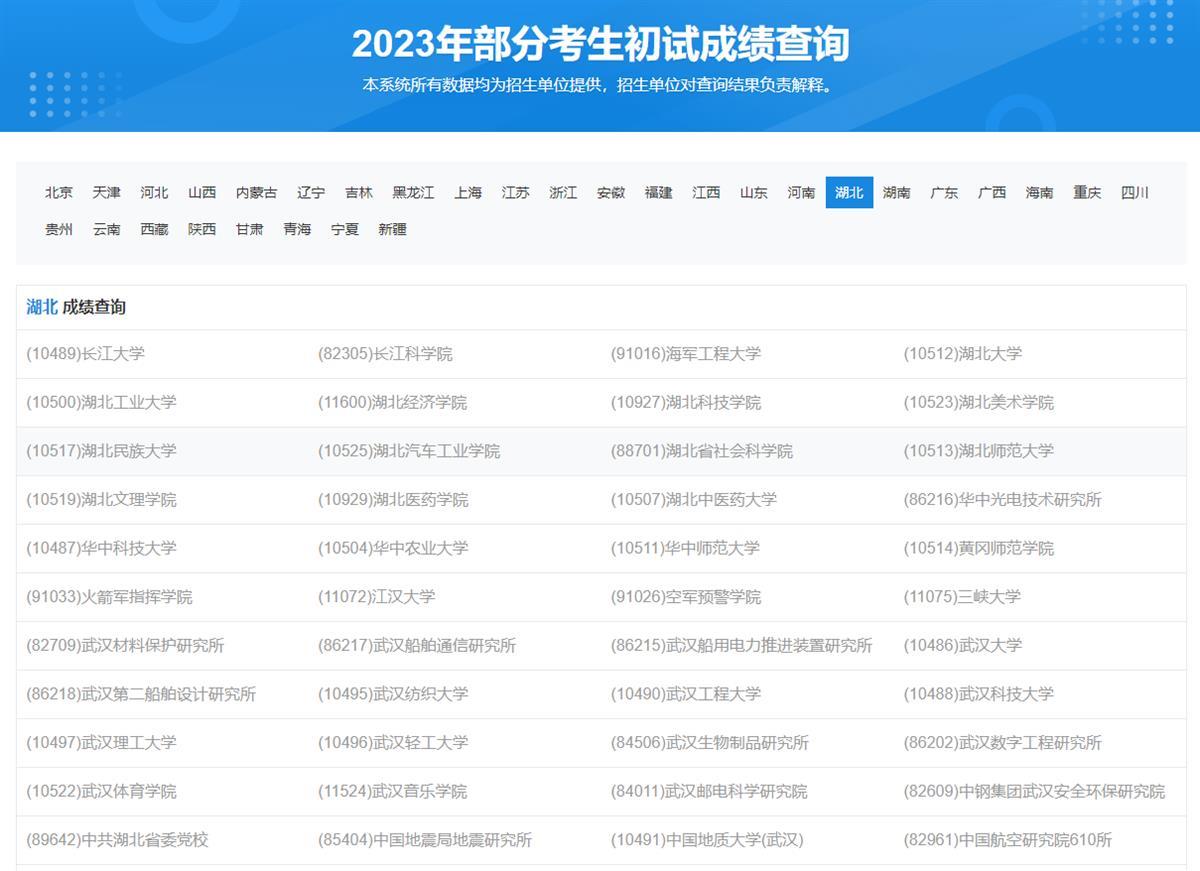Screen dimensions: 1200x871
Task: Open (10497)武汉理工大学 score query
Action: (x=101, y=742)
